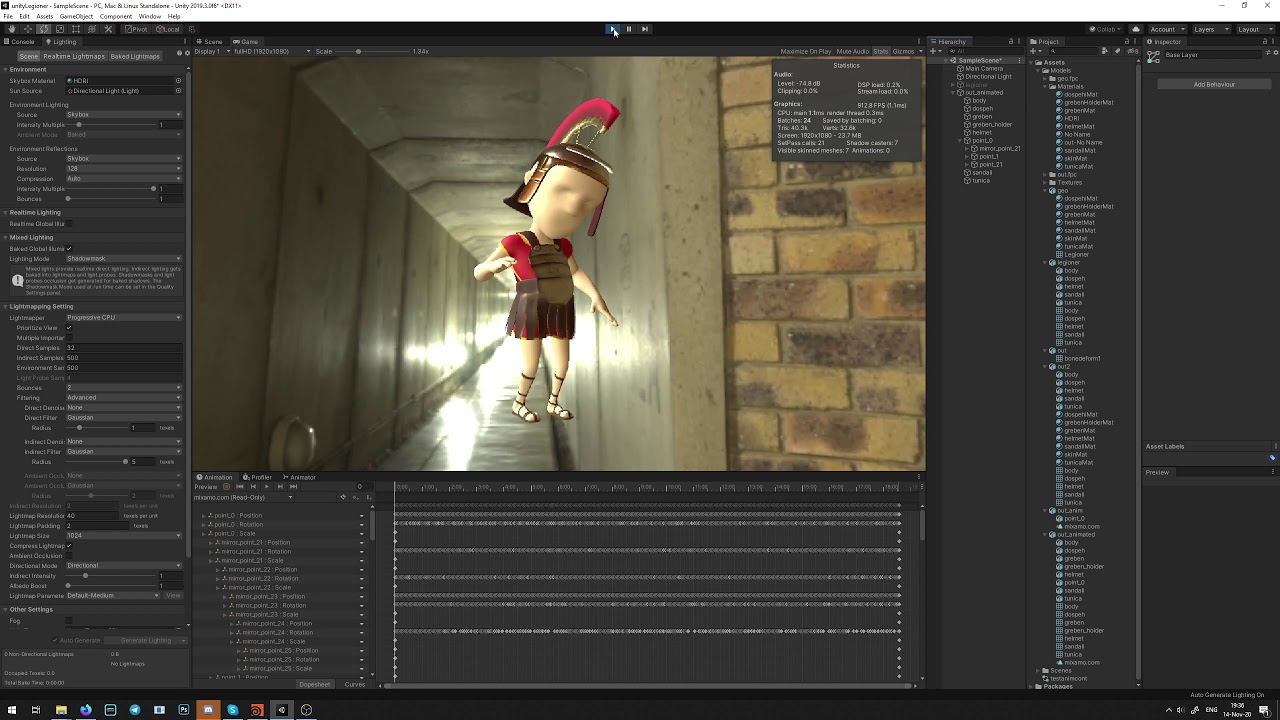
Task: Switch to Realtime Lightmaps view
Action: 74,56
